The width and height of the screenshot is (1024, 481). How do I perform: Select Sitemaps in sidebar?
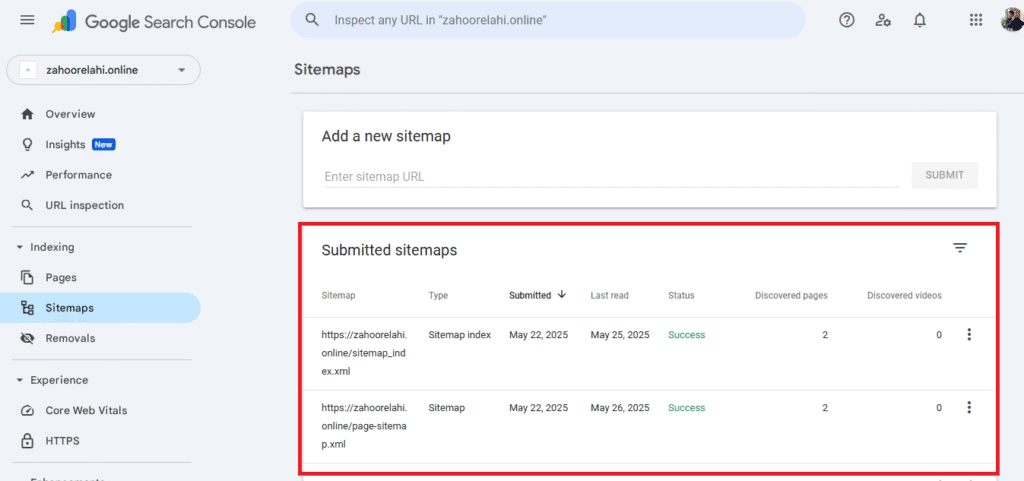pos(101,308)
